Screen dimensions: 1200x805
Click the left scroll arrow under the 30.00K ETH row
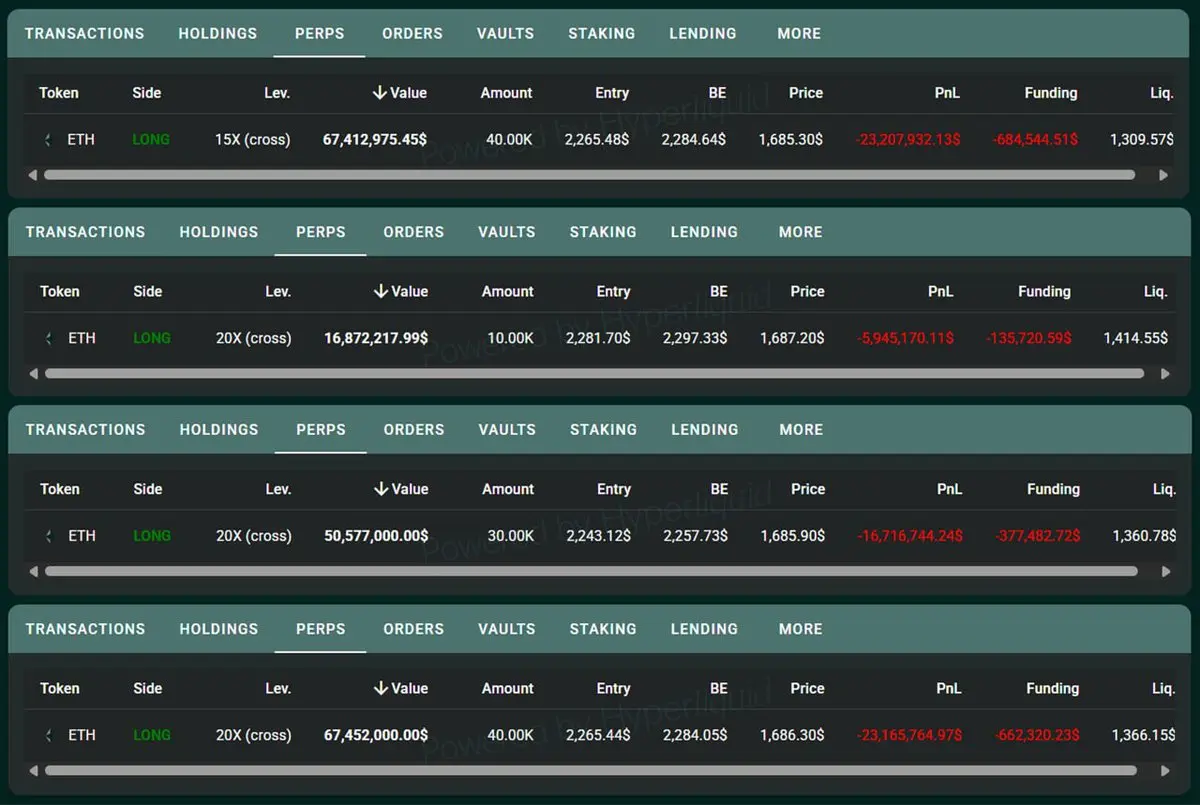[34, 572]
